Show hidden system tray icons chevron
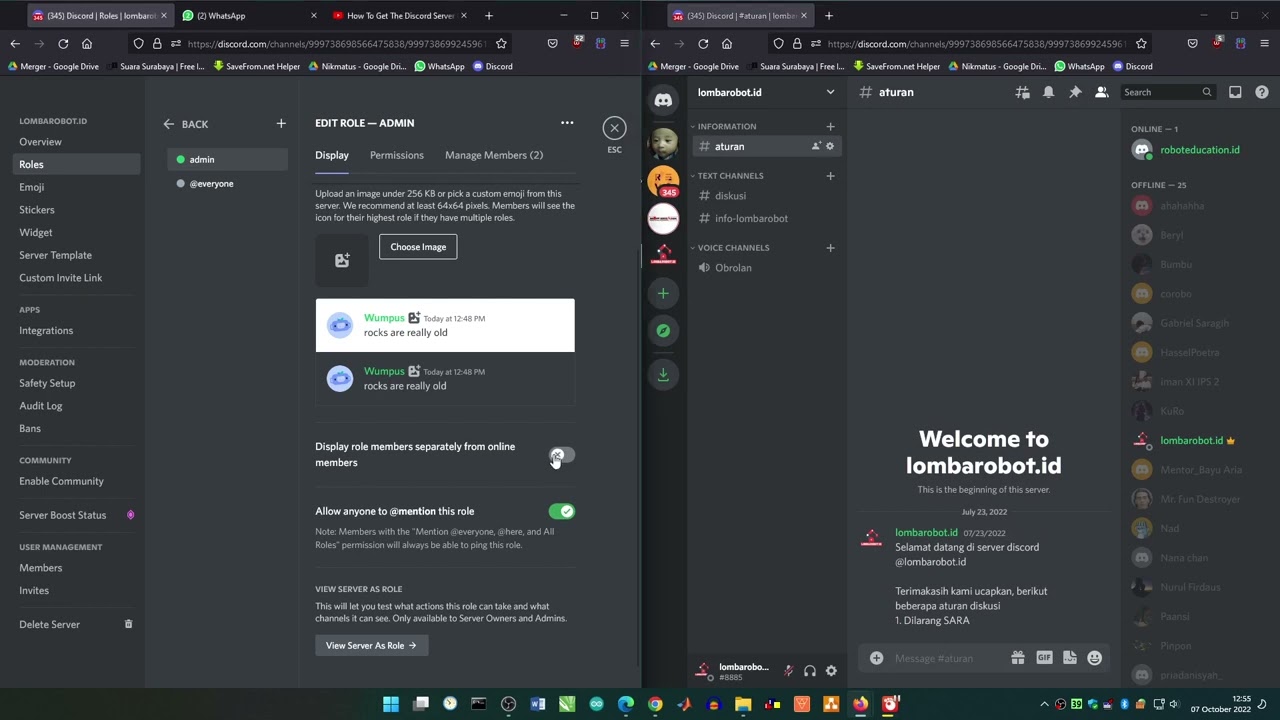 [x=1044, y=704]
